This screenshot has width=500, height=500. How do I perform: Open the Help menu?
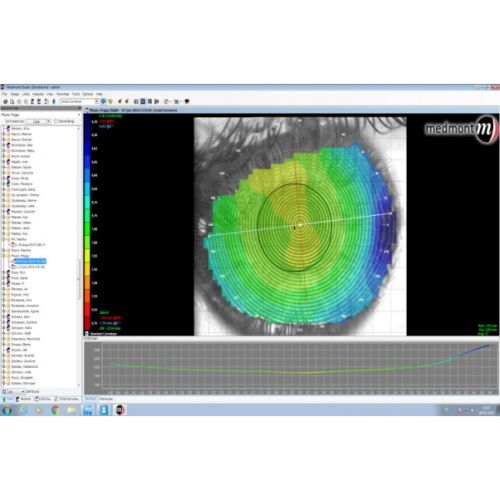99,94
